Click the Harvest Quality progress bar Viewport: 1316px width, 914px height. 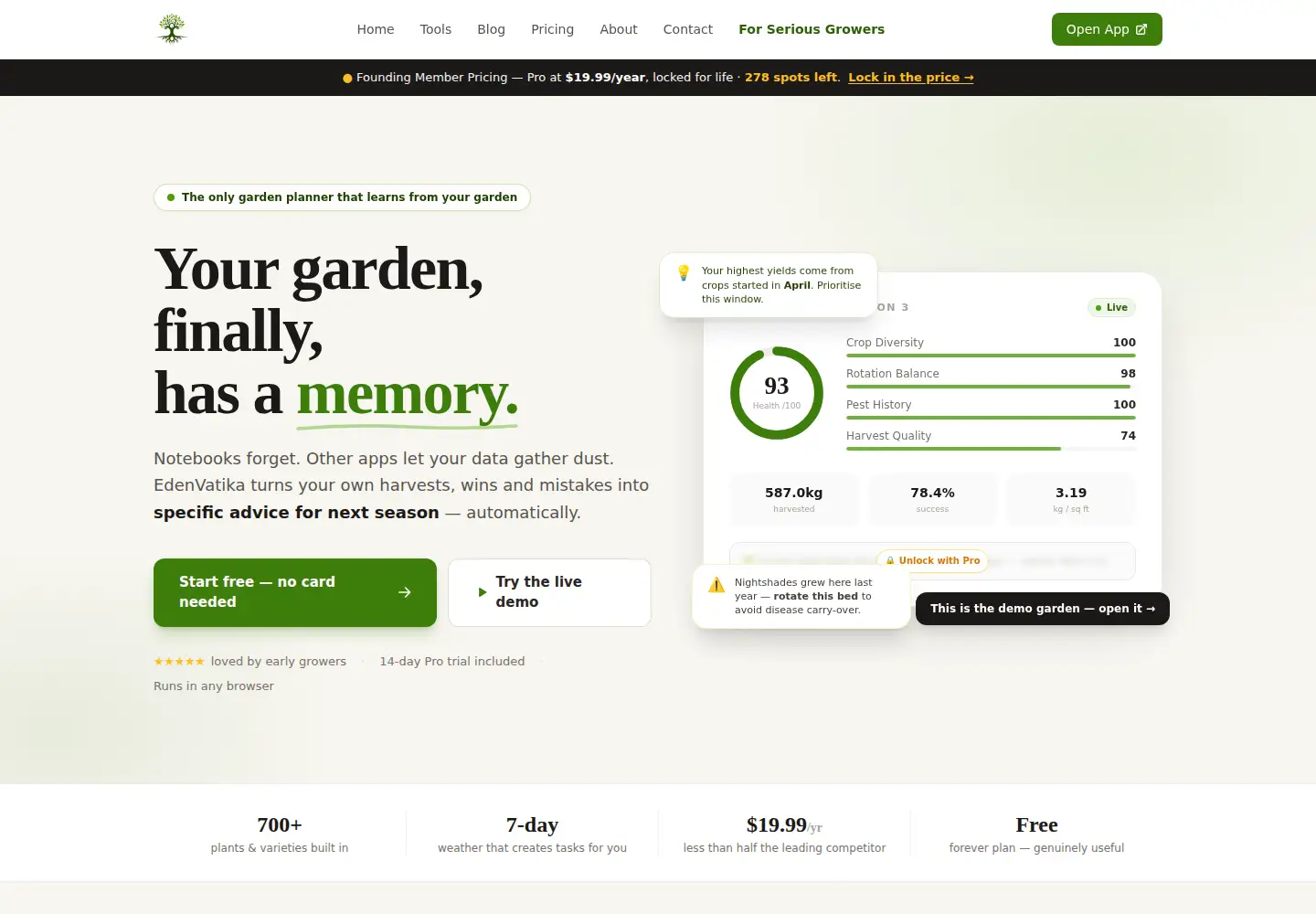991,449
